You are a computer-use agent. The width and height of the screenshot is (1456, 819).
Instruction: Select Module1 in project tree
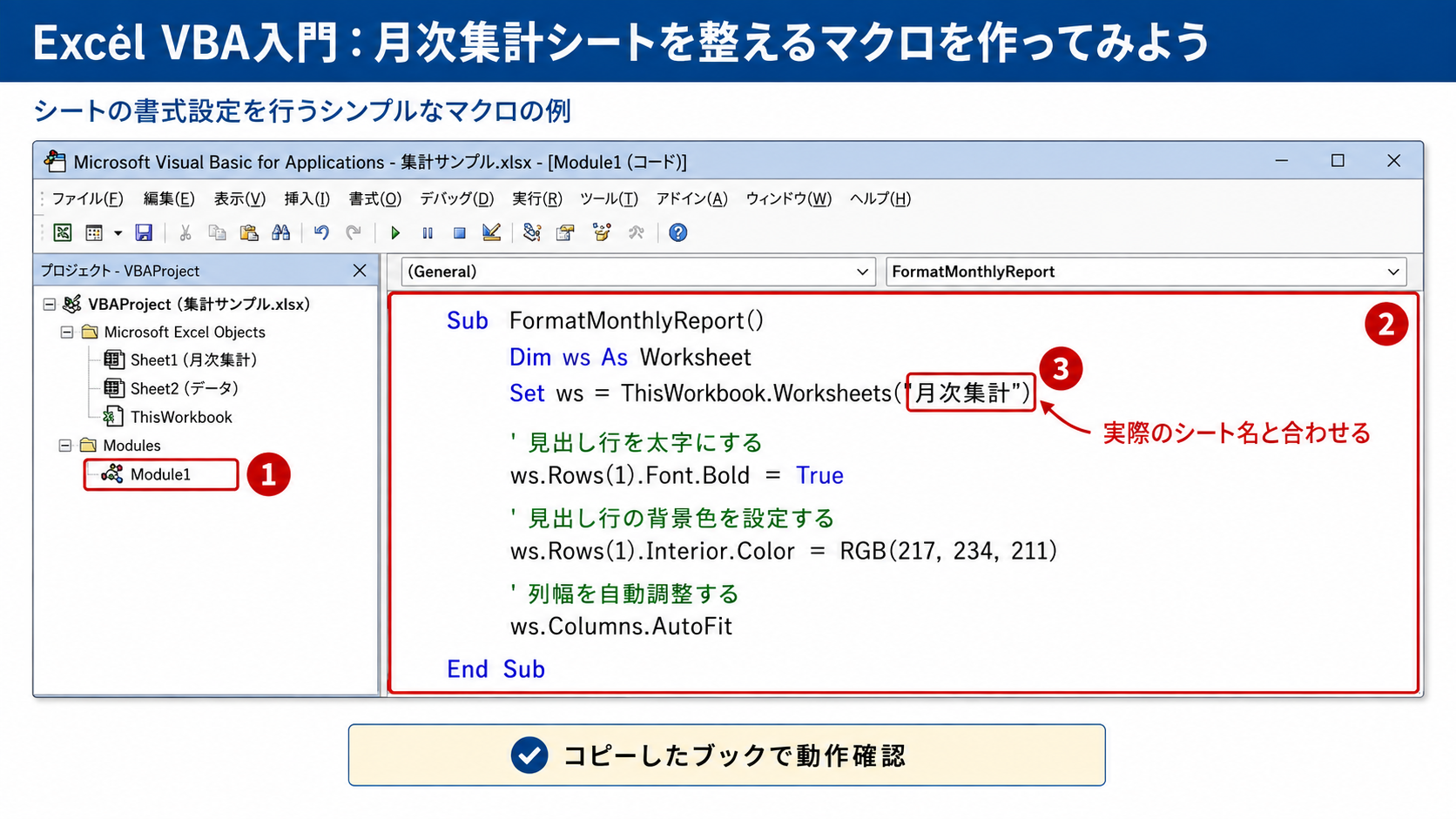pos(160,474)
